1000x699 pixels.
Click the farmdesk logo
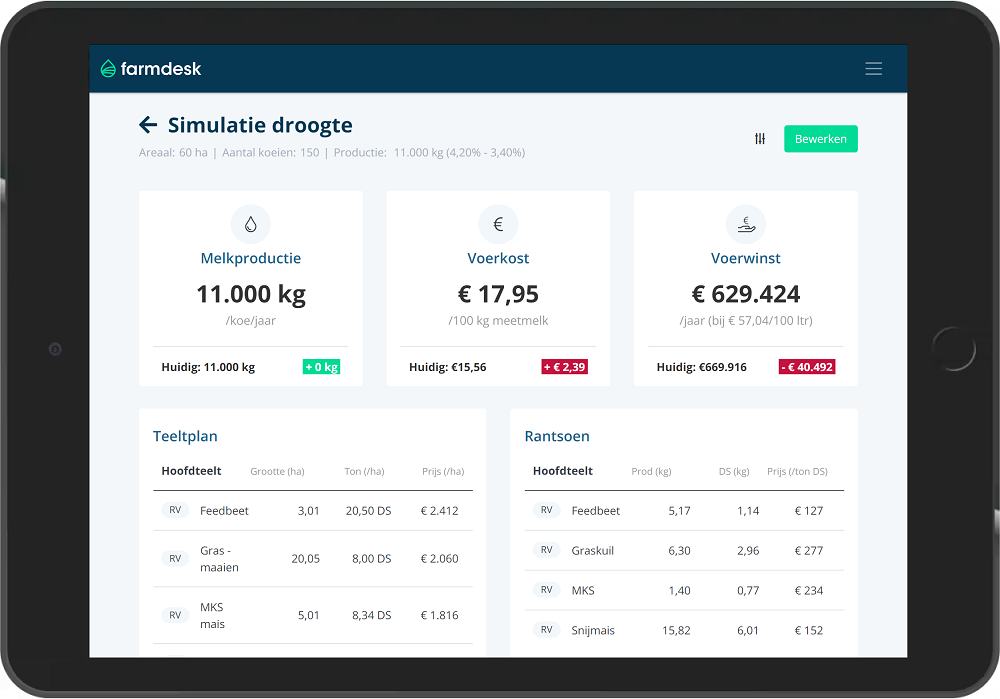[x=151, y=69]
